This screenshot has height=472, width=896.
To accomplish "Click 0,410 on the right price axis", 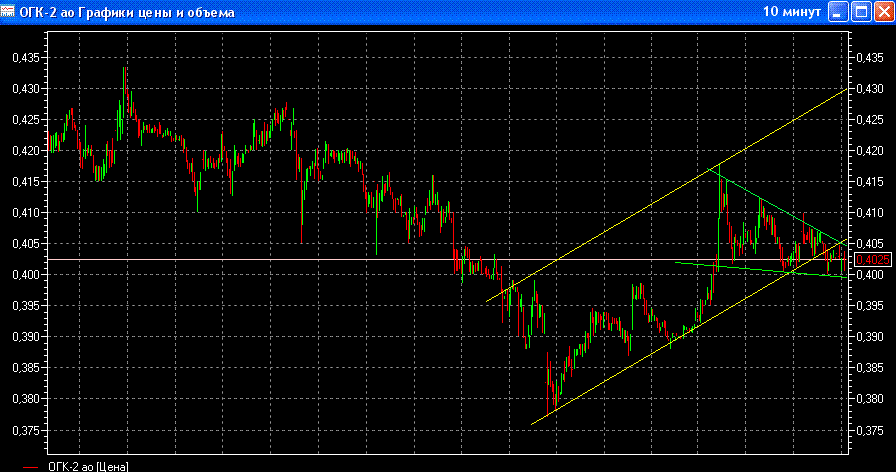I will pos(870,213).
